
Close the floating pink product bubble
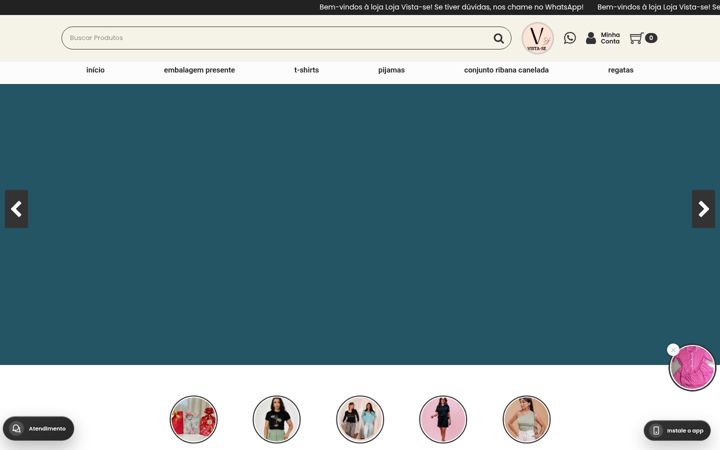pos(673,350)
